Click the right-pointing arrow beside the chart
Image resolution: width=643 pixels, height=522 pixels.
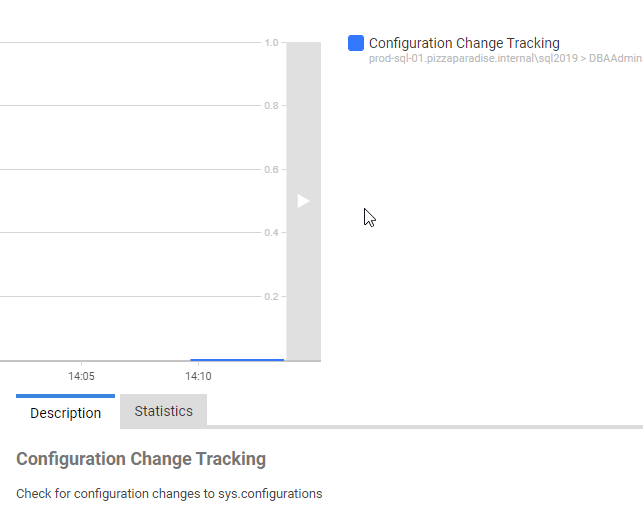point(303,201)
